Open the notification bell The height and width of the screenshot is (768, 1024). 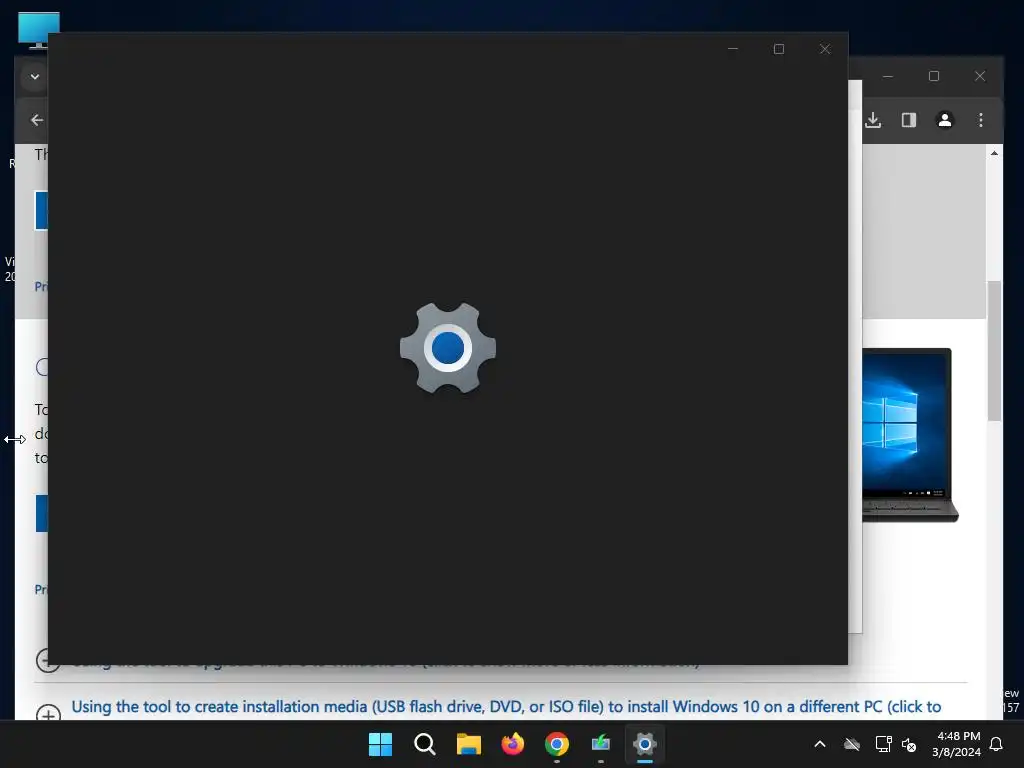pyautogui.click(x=996, y=744)
